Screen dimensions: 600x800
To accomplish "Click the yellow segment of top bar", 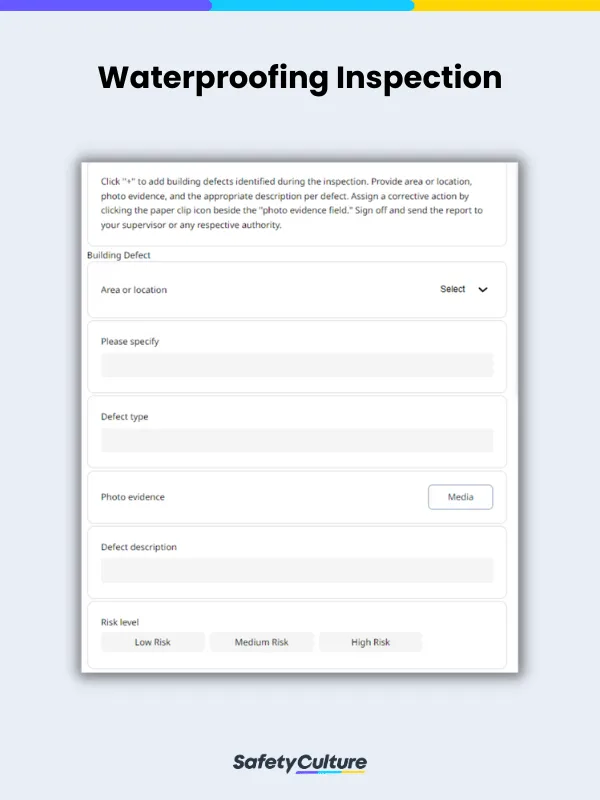I will click(x=507, y=5).
